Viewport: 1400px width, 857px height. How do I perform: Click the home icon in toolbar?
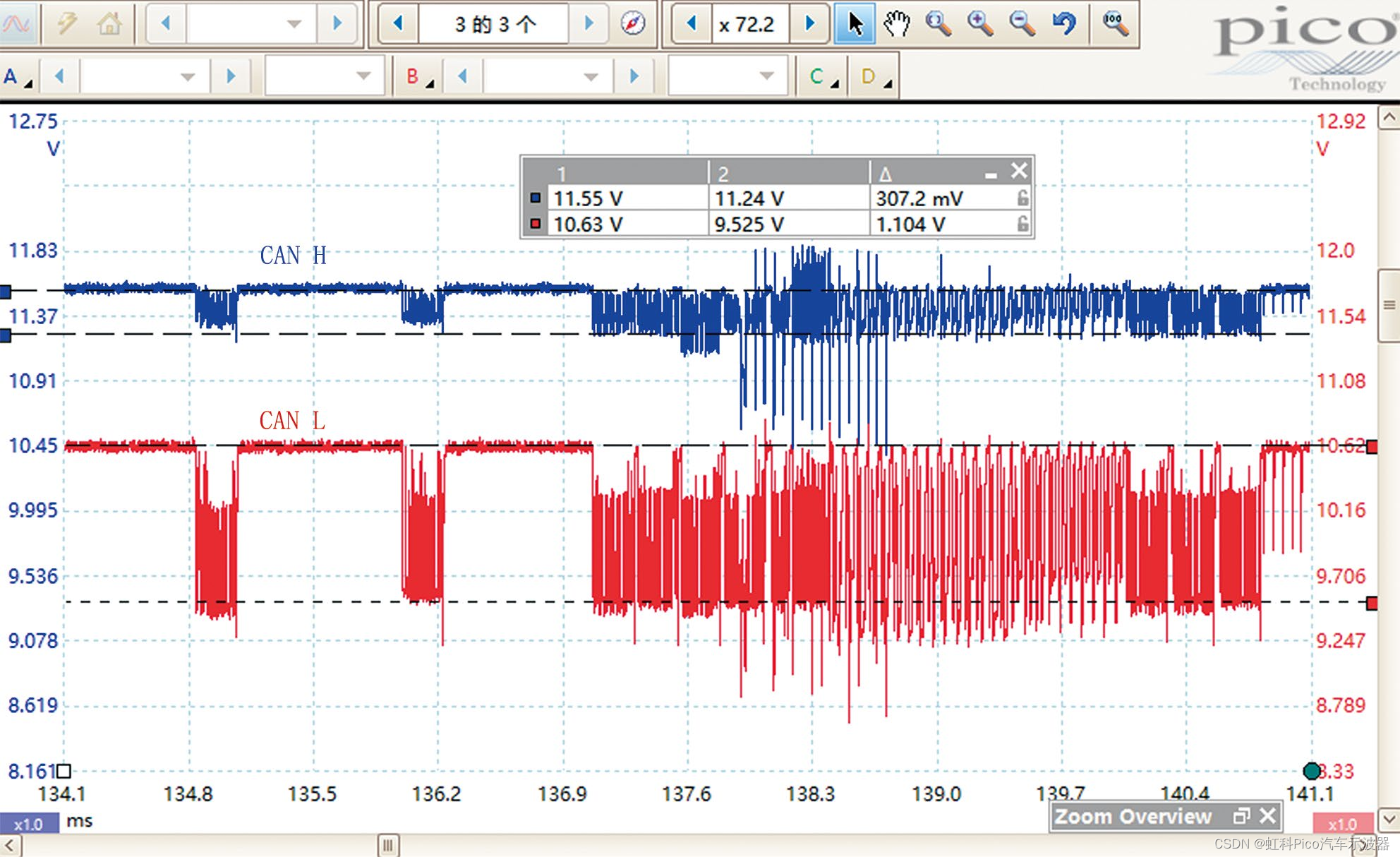(109, 24)
